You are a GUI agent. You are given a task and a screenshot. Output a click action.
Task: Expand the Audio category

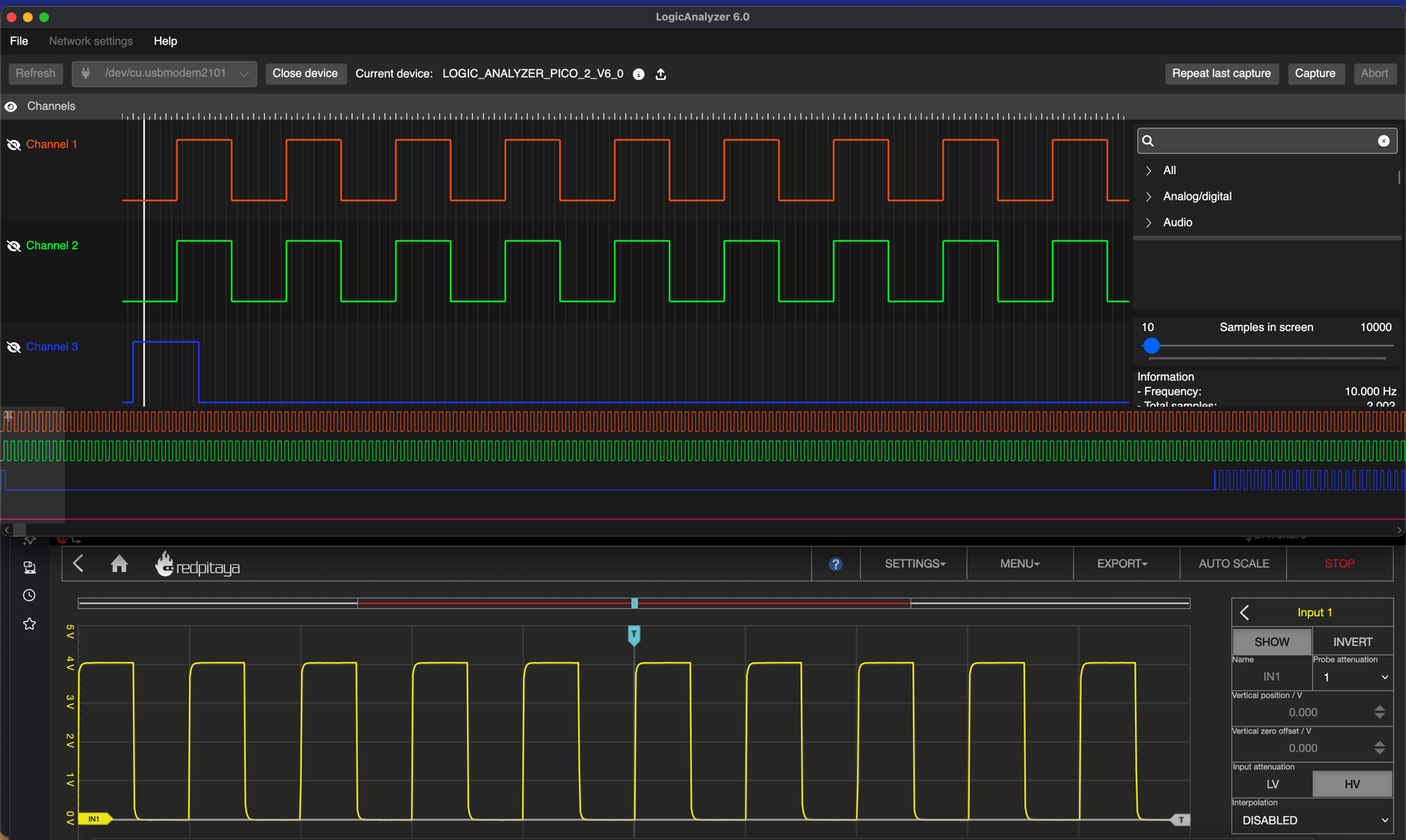tap(1149, 223)
